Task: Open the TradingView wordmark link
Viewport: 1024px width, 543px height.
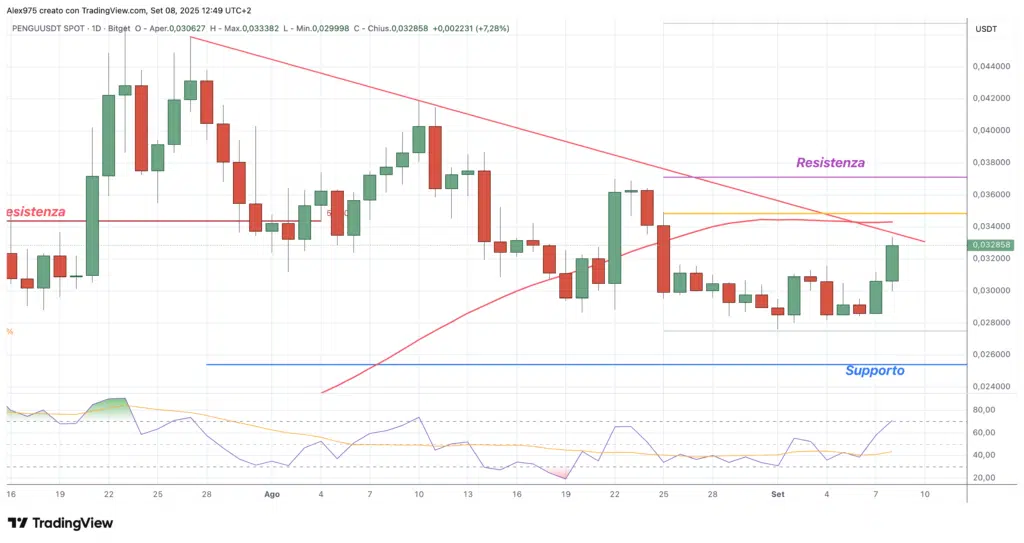Action: 72,523
